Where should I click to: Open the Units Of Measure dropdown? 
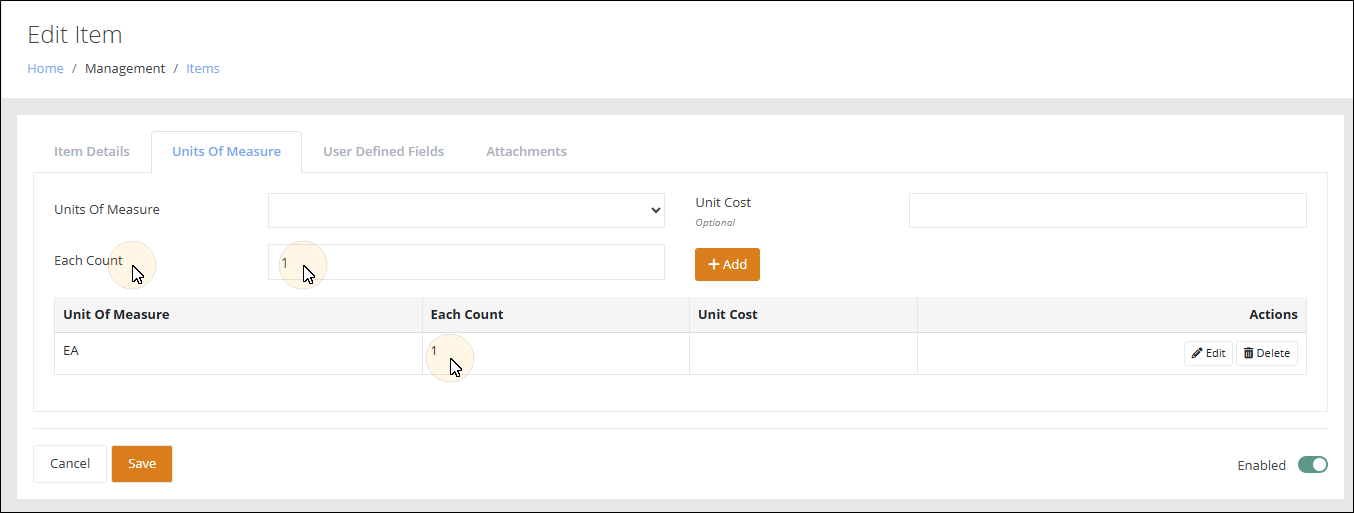(466, 210)
